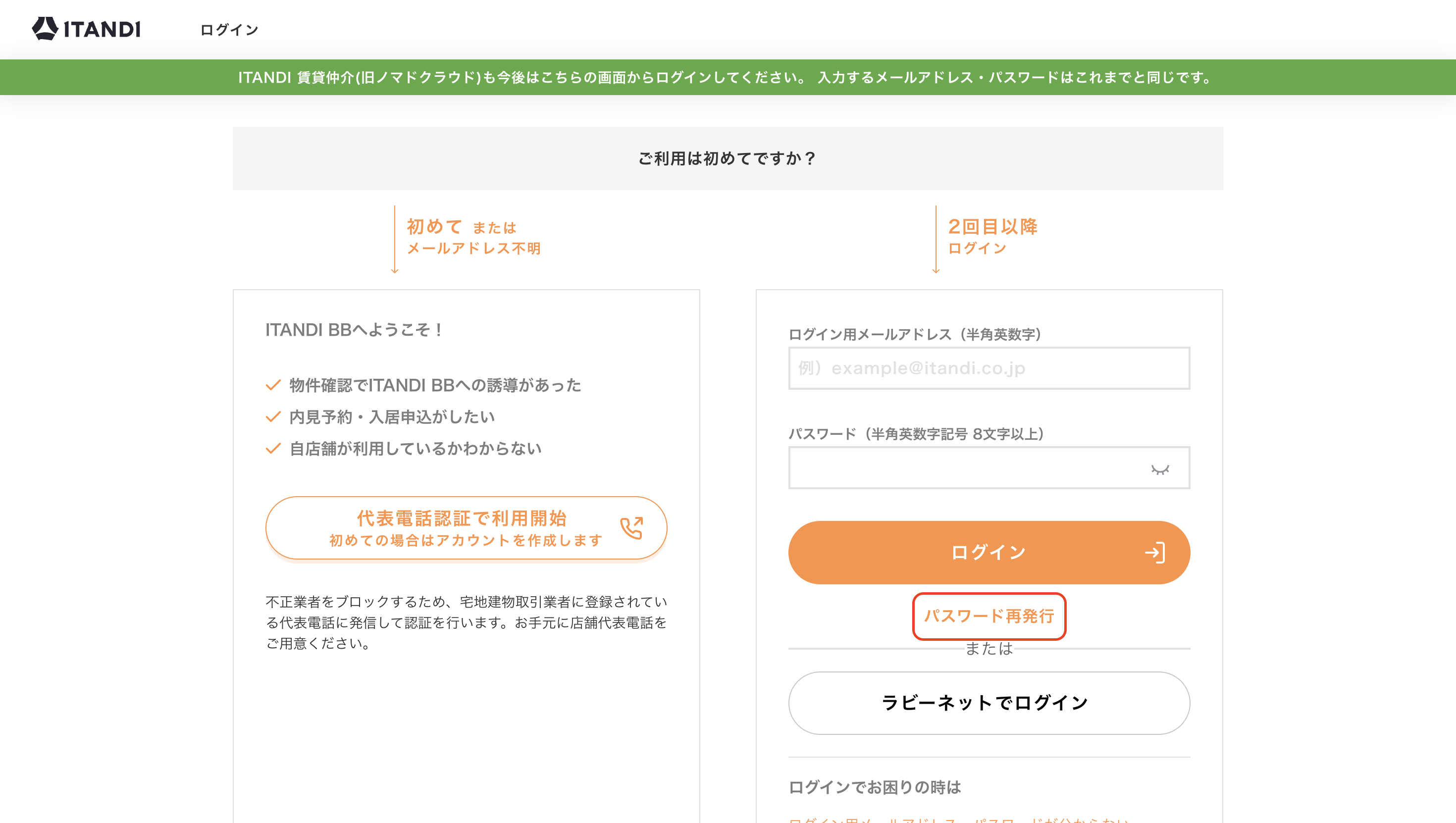Click the 不正業者をブロックするため explanation paragraph

(x=467, y=622)
